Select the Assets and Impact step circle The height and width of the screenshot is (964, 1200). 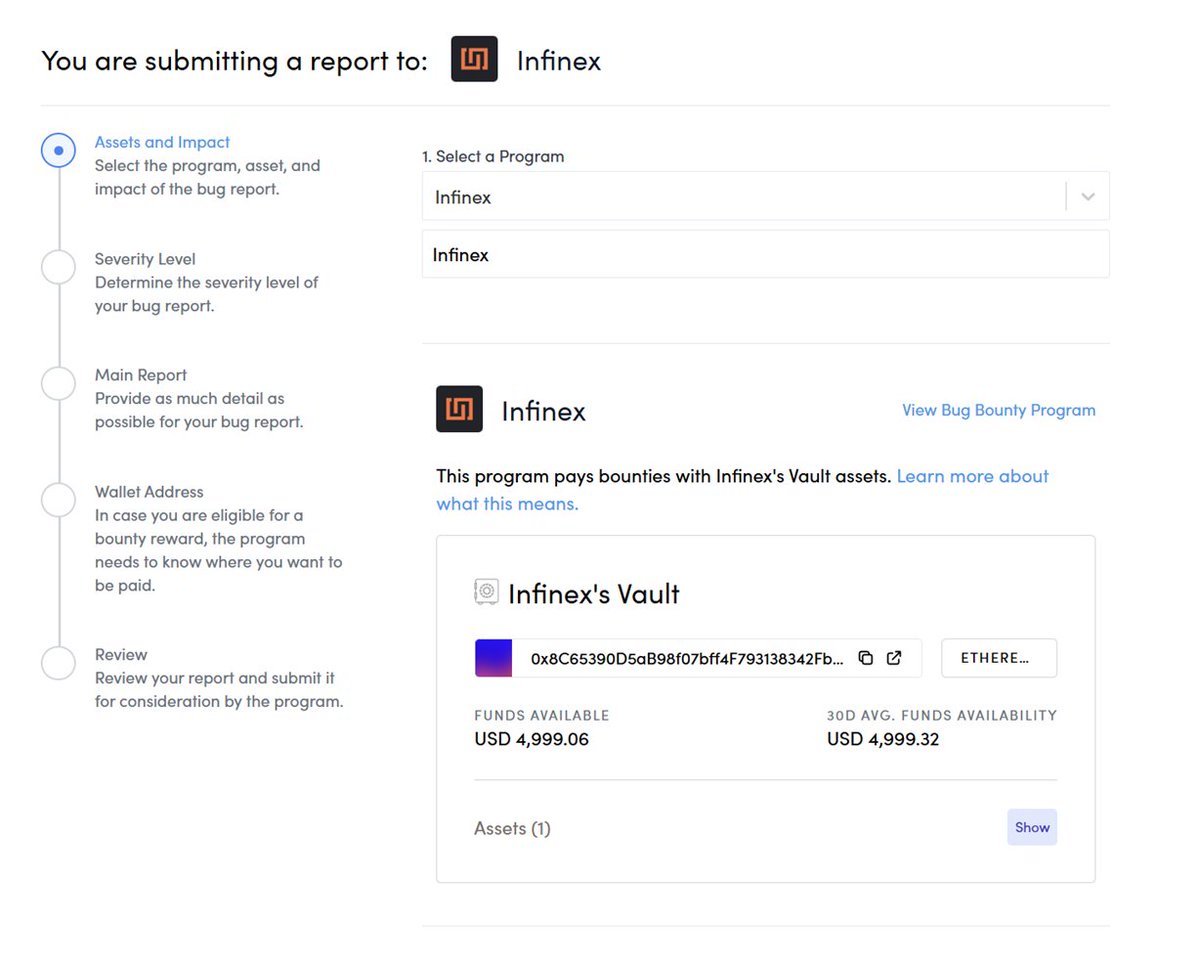pos(59,151)
